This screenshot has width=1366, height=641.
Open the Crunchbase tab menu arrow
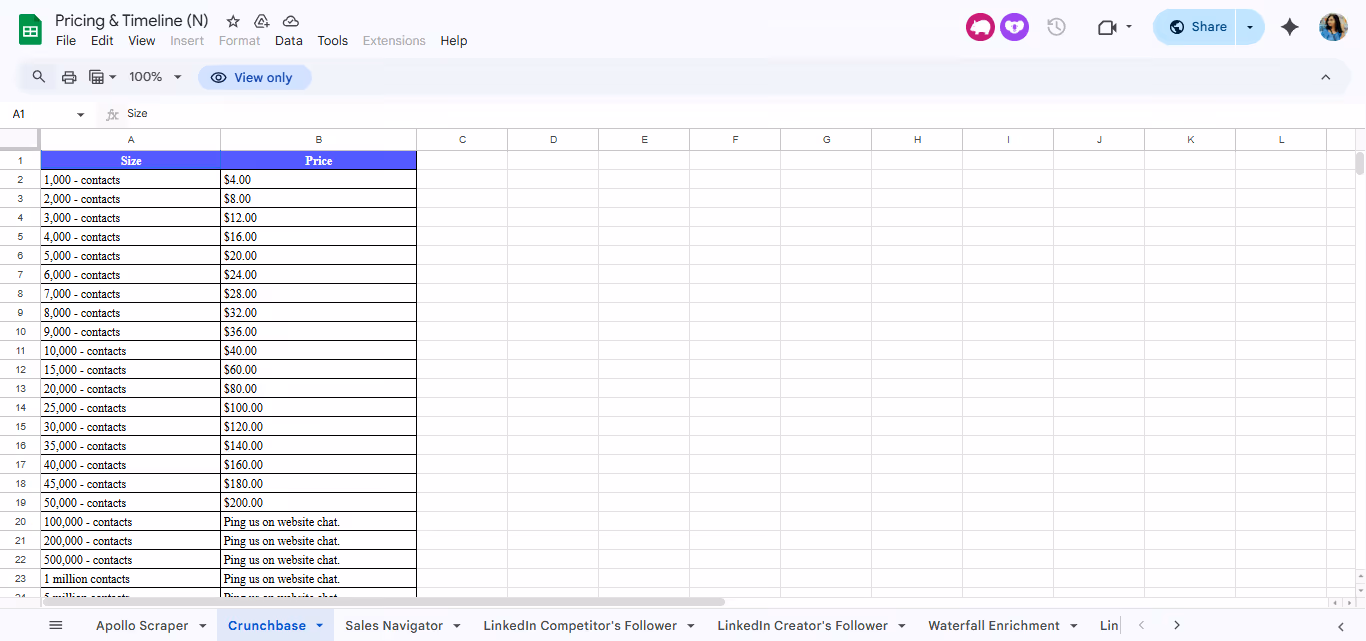[320, 626]
